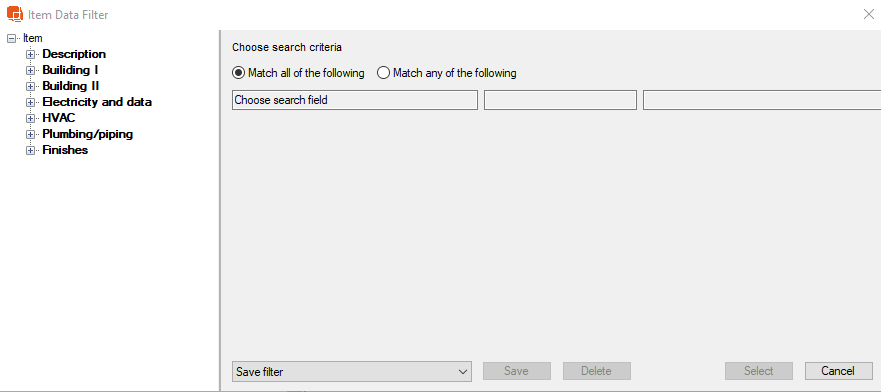
Task: Open the Choose search field box
Action: pos(355,101)
